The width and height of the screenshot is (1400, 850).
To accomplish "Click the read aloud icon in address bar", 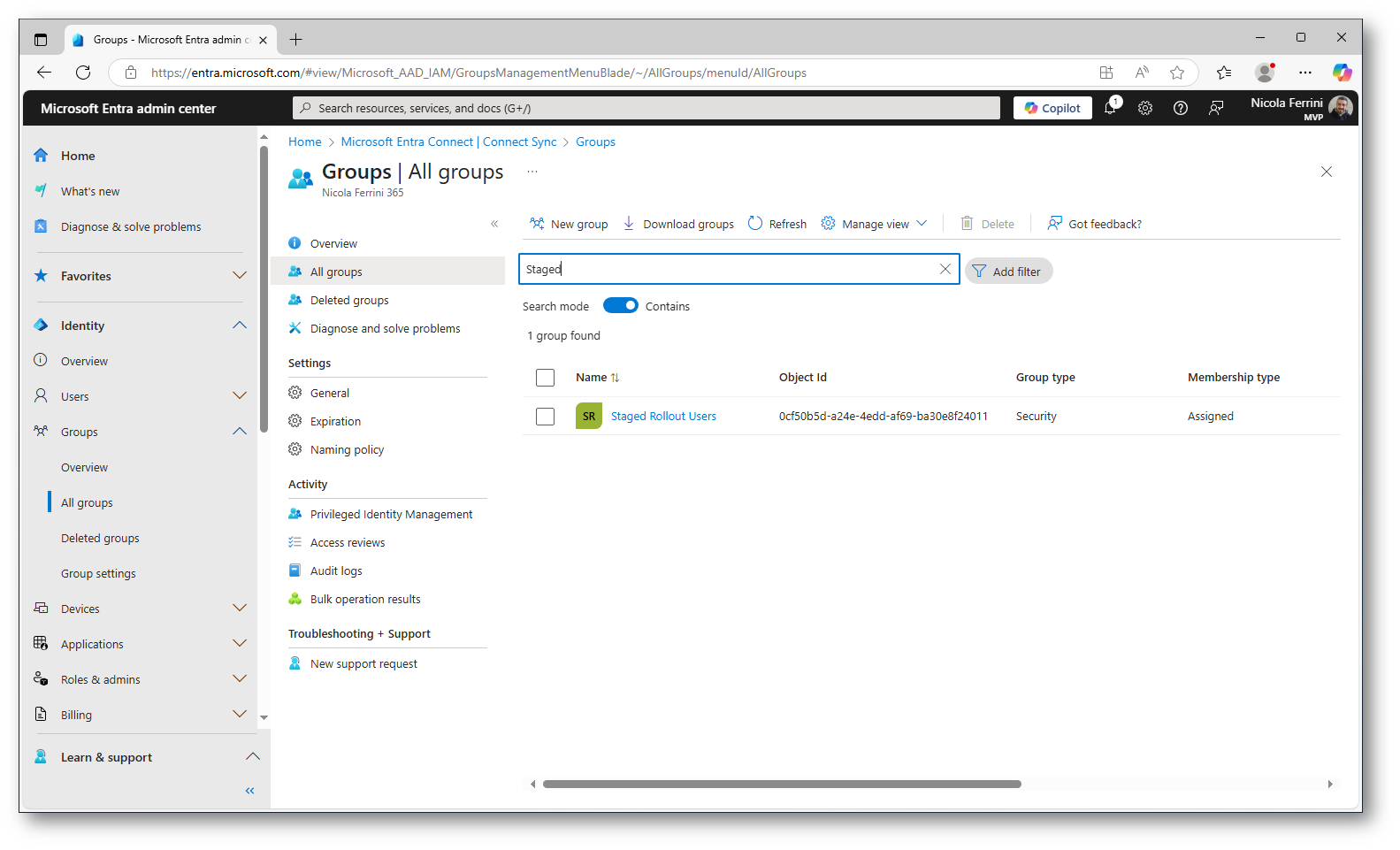I will tap(1142, 73).
